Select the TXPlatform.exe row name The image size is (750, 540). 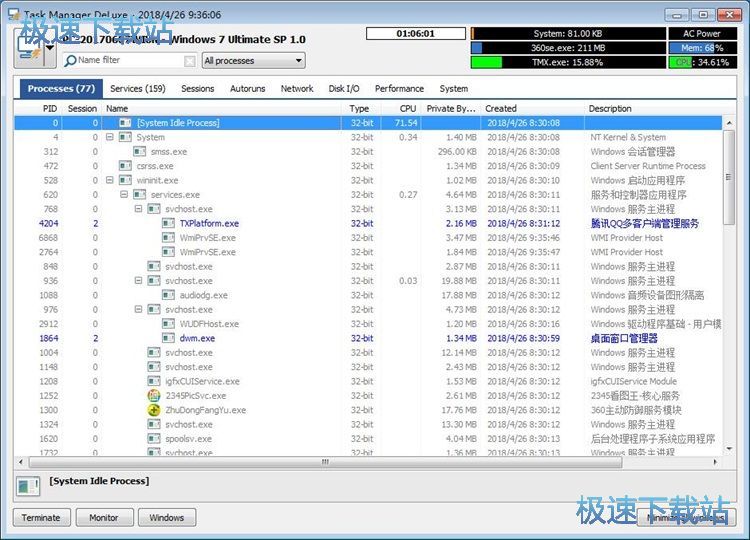click(x=209, y=223)
